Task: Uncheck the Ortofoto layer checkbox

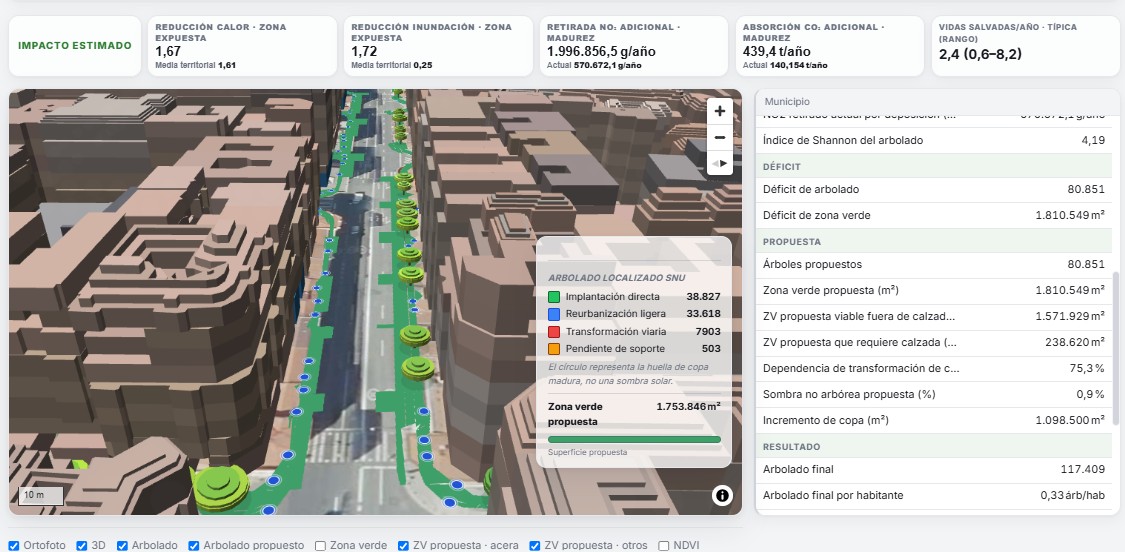Action: [14, 546]
